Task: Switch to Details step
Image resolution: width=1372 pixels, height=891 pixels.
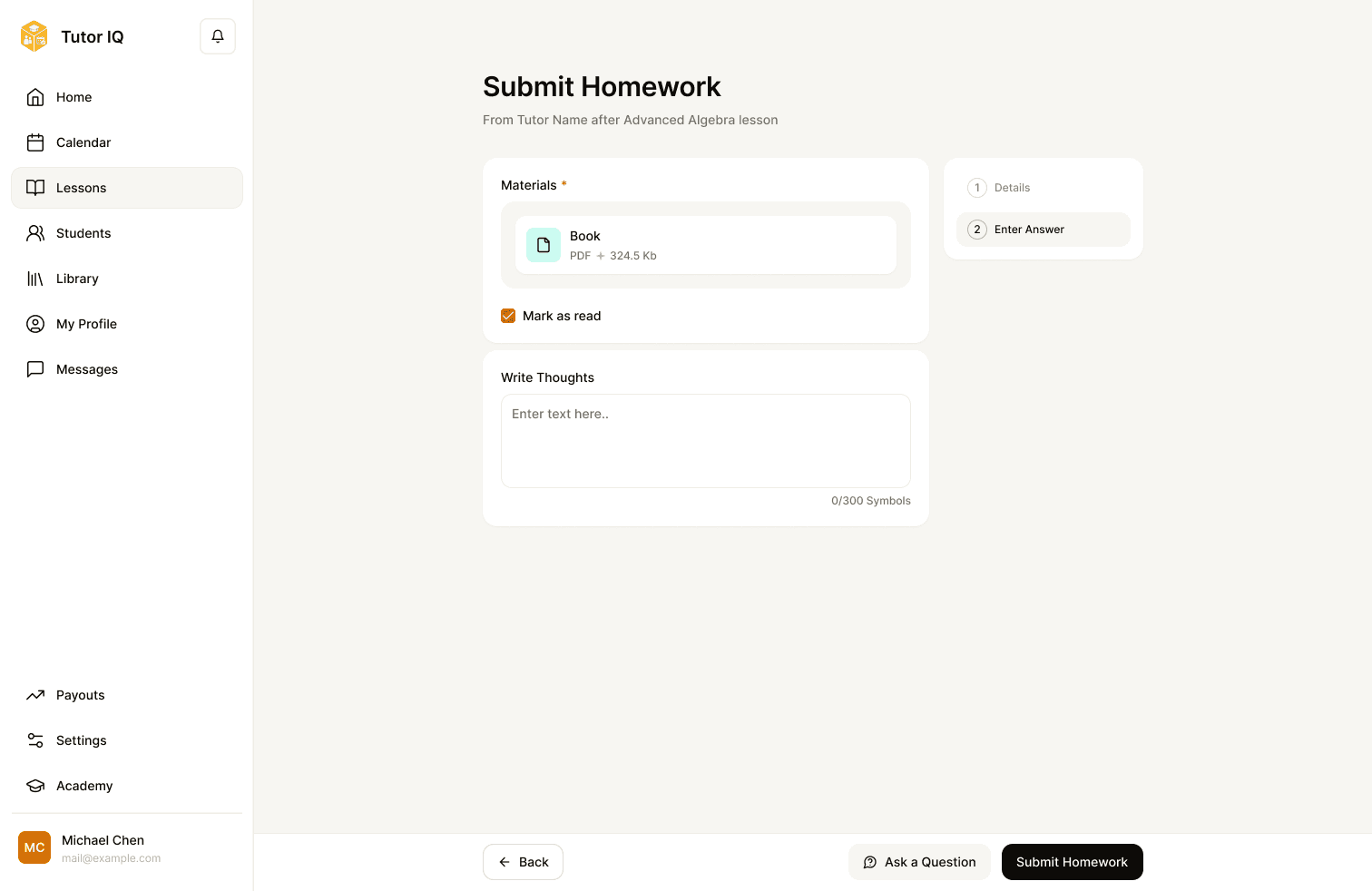Action: [x=1044, y=188]
